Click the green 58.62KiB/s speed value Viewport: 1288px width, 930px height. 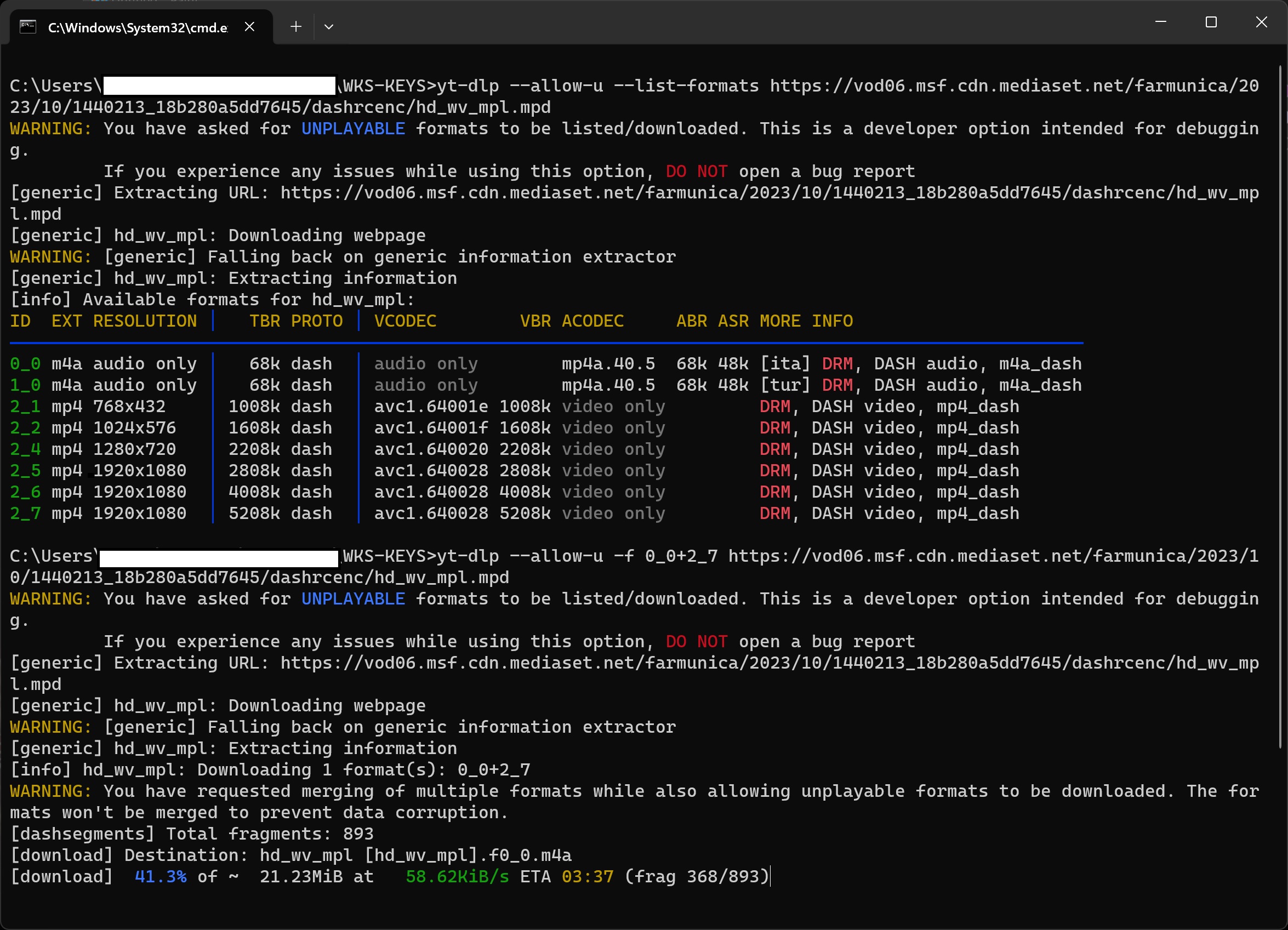pyautogui.click(x=457, y=877)
